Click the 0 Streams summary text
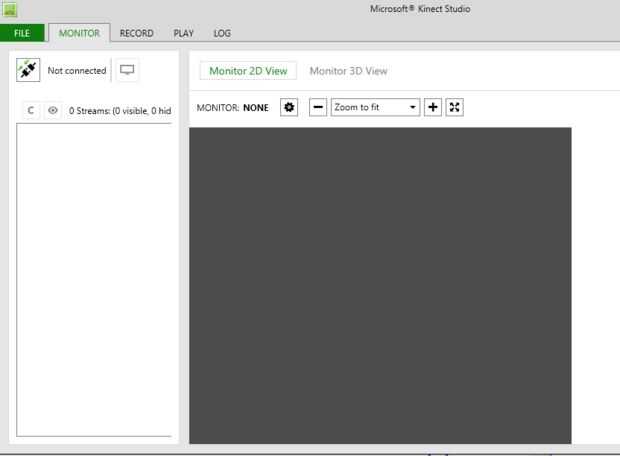Image resolution: width=620 pixels, height=456 pixels. click(120, 111)
